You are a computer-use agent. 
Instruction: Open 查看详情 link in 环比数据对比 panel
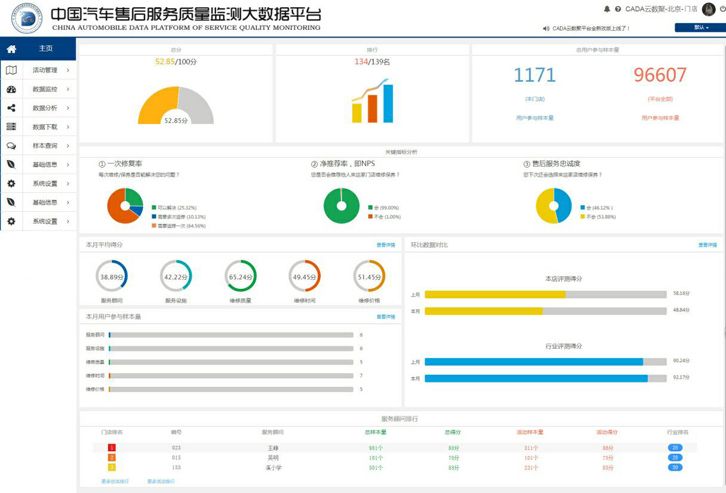pos(707,245)
